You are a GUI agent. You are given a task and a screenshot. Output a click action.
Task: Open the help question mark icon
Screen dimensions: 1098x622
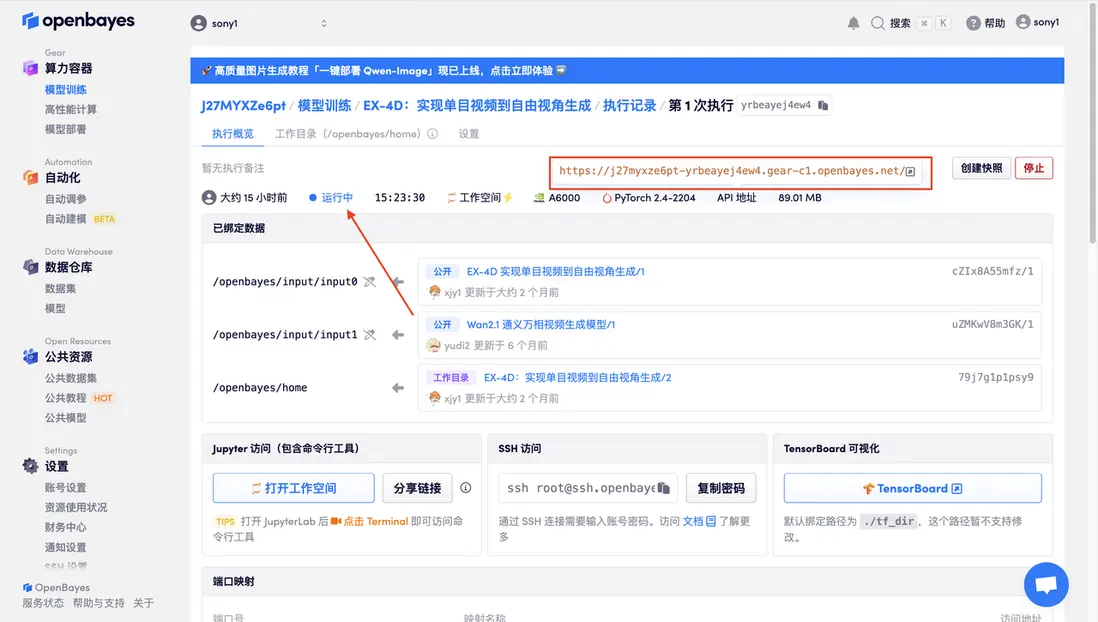point(973,23)
